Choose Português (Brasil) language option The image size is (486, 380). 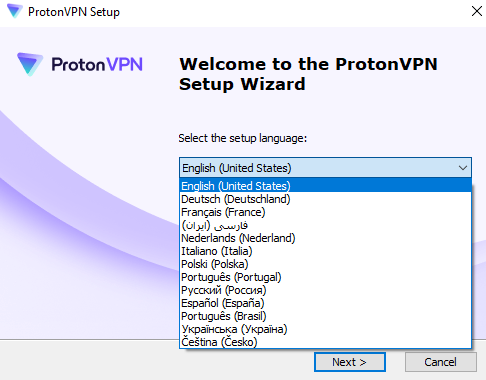tap(325, 316)
